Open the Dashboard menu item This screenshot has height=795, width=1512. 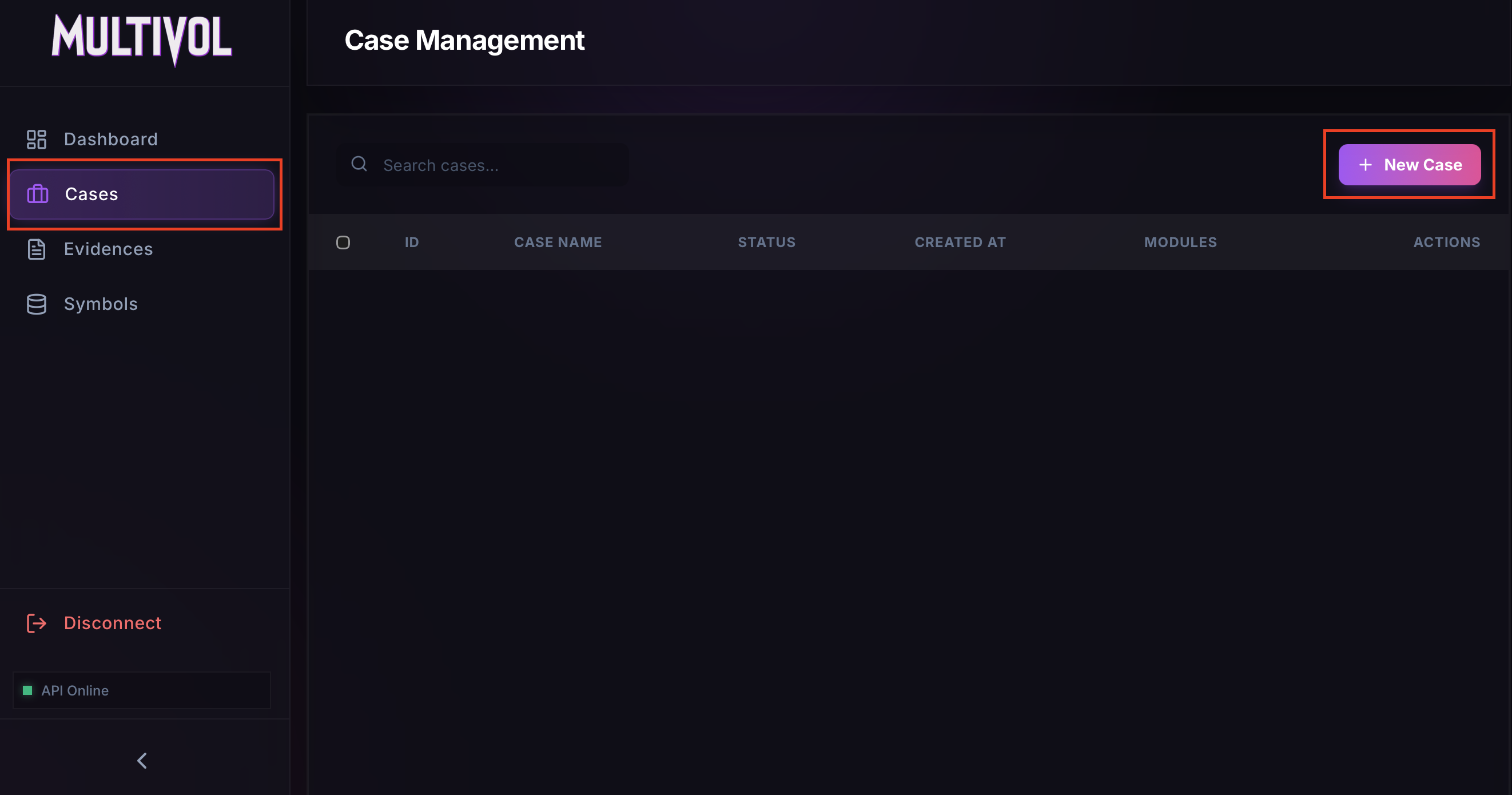pos(110,139)
